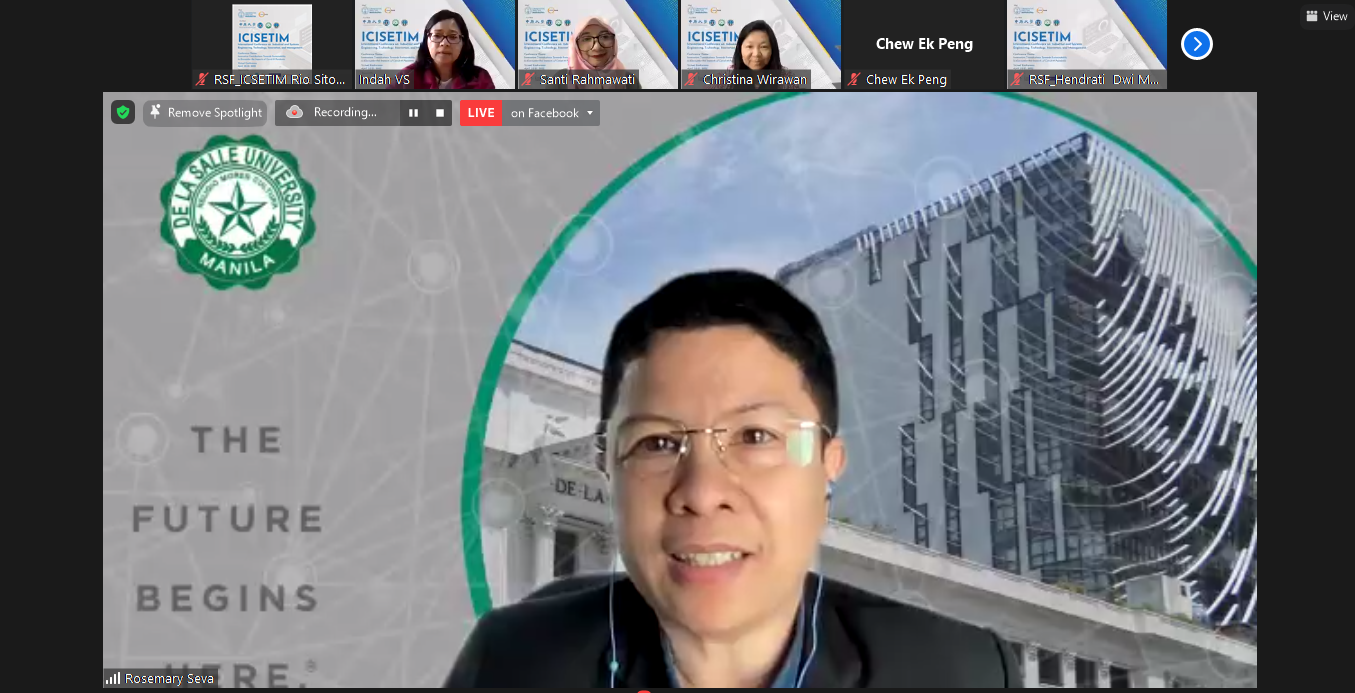Click signal bars icon beside Rosemary Seva

click(x=113, y=678)
